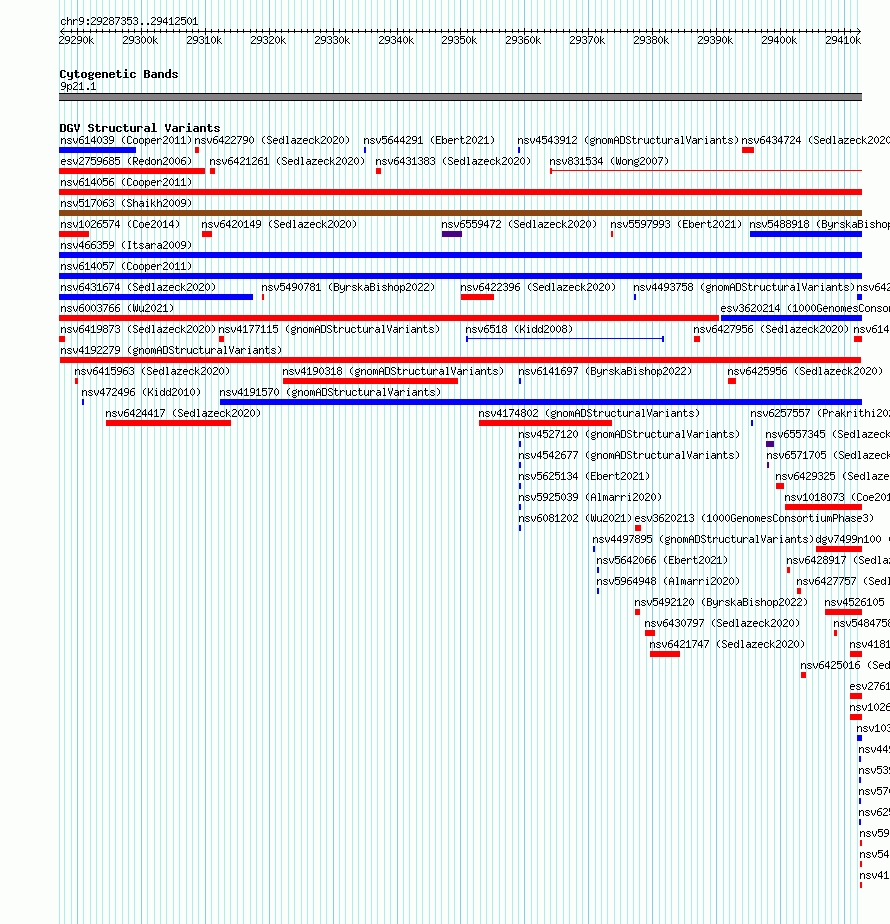This screenshot has width=890, height=924.
Task: Open nsv4174802 (gnomADStructuralVariants) label
Action: coord(589,413)
